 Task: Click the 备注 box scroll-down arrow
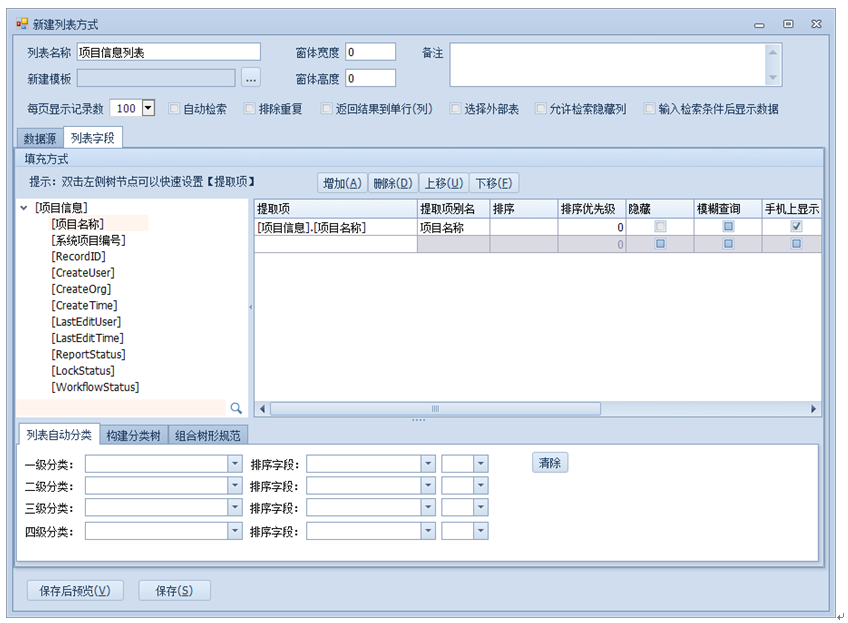772,78
